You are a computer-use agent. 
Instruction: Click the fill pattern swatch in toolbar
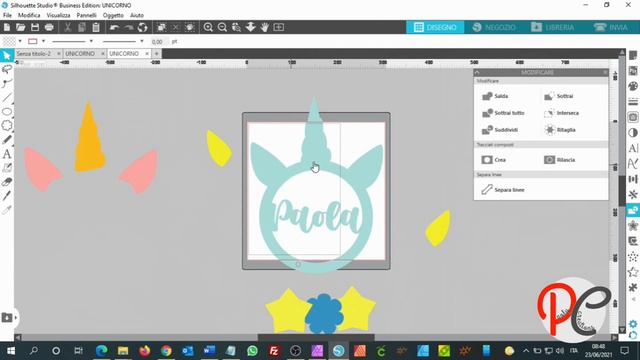(x=9, y=41)
